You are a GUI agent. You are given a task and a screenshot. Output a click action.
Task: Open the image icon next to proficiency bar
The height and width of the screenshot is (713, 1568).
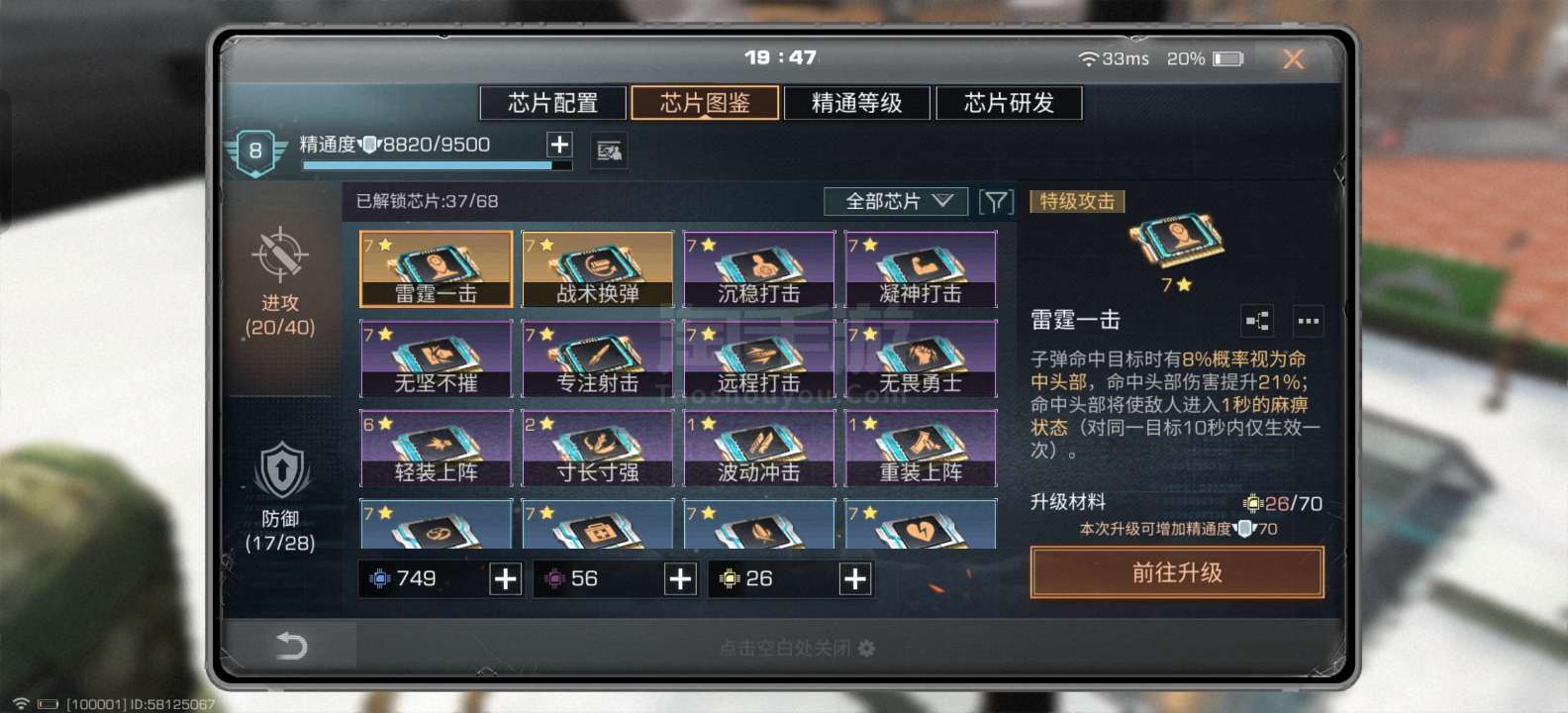[609, 151]
